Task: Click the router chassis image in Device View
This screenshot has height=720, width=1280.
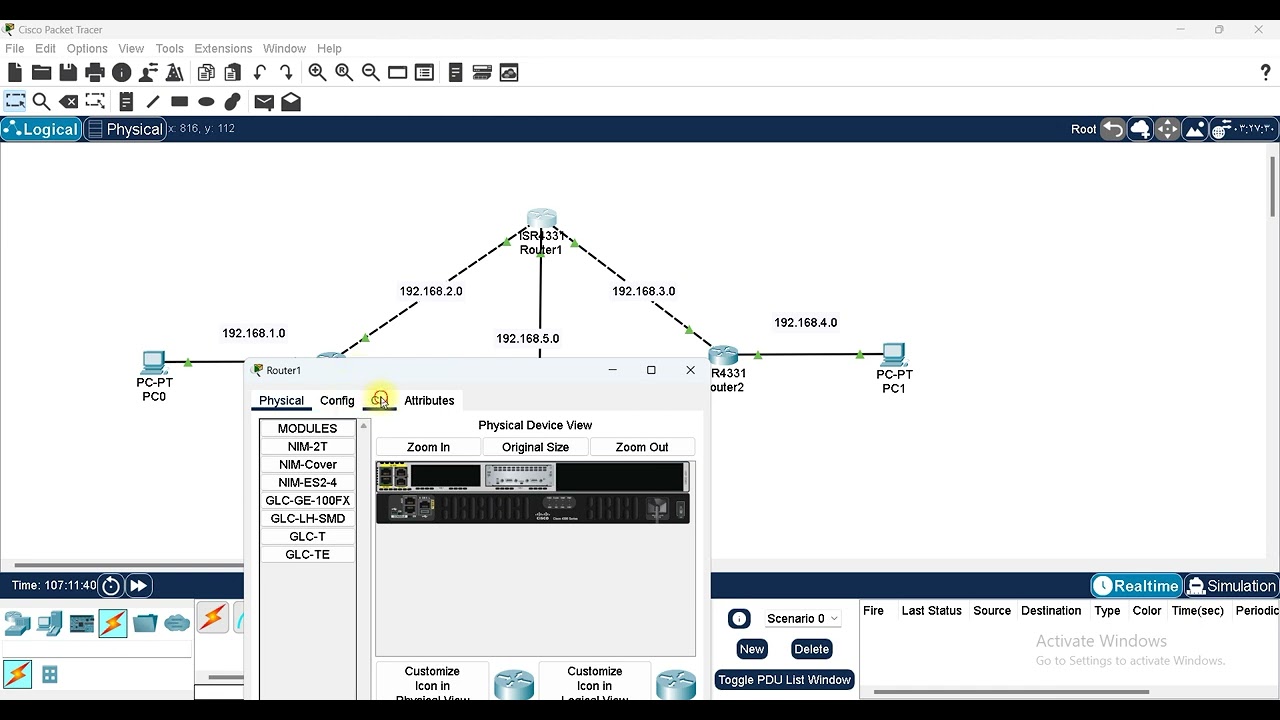Action: click(533, 492)
